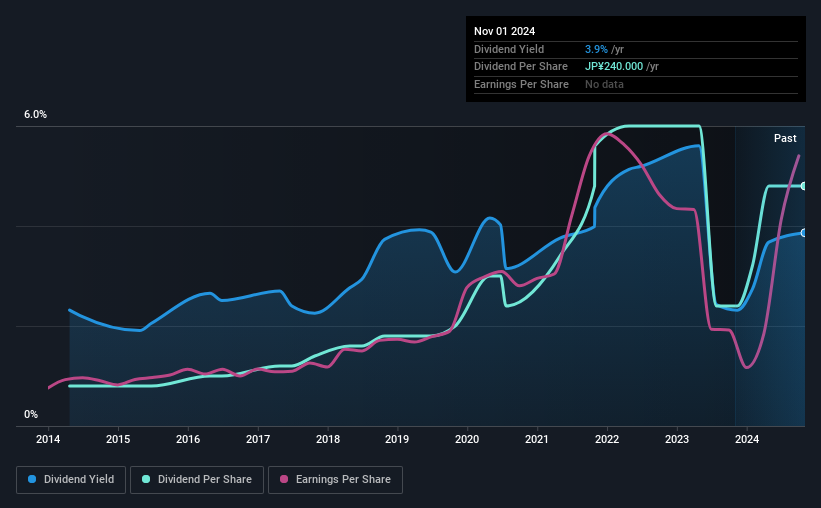Toggle the Dividend Per Share legend button
The width and height of the screenshot is (821, 508).
[x=197, y=480]
